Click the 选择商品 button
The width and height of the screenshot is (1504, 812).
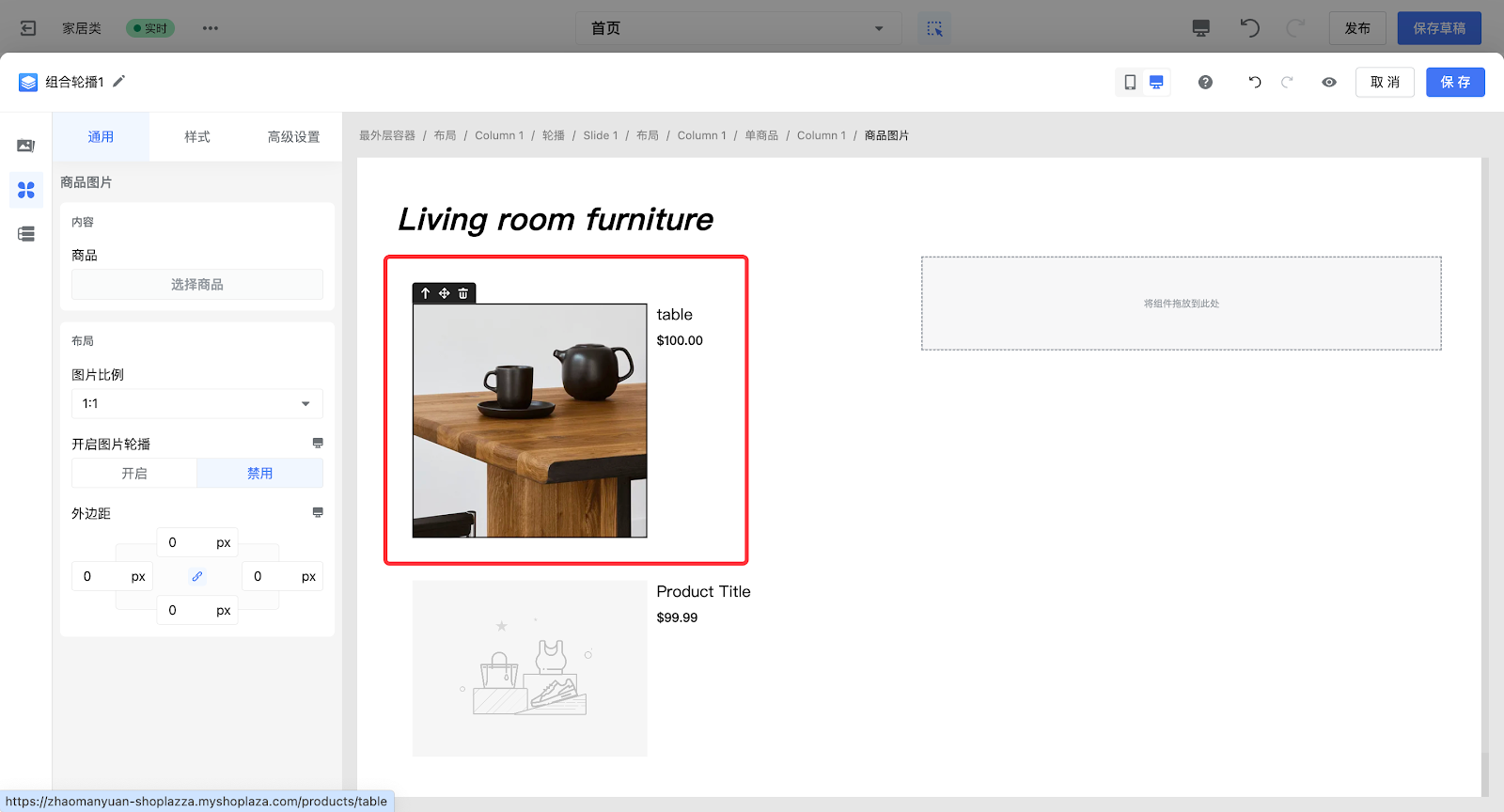click(x=197, y=284)
